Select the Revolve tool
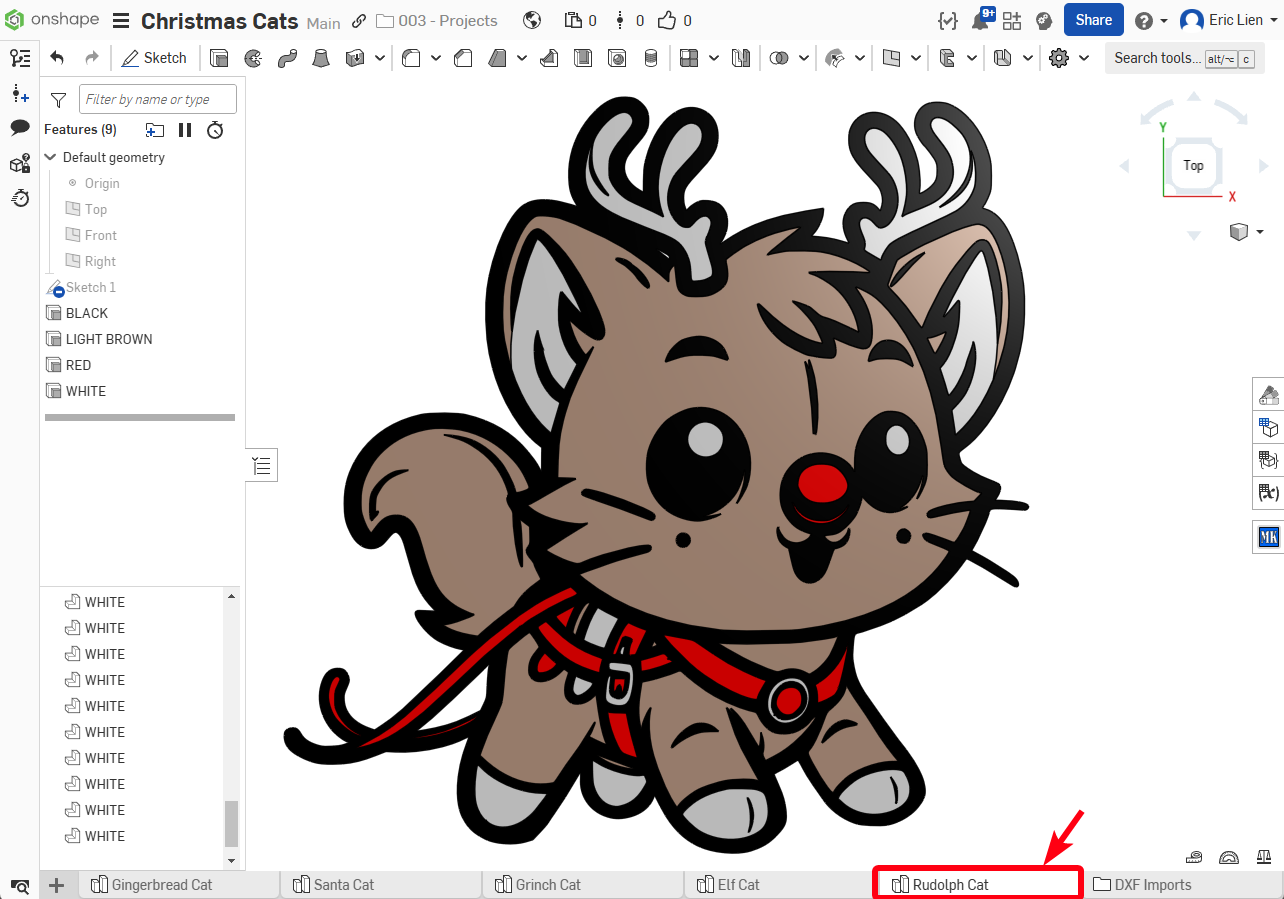Screen dimensions: 1284x899 tap(253, 58)
